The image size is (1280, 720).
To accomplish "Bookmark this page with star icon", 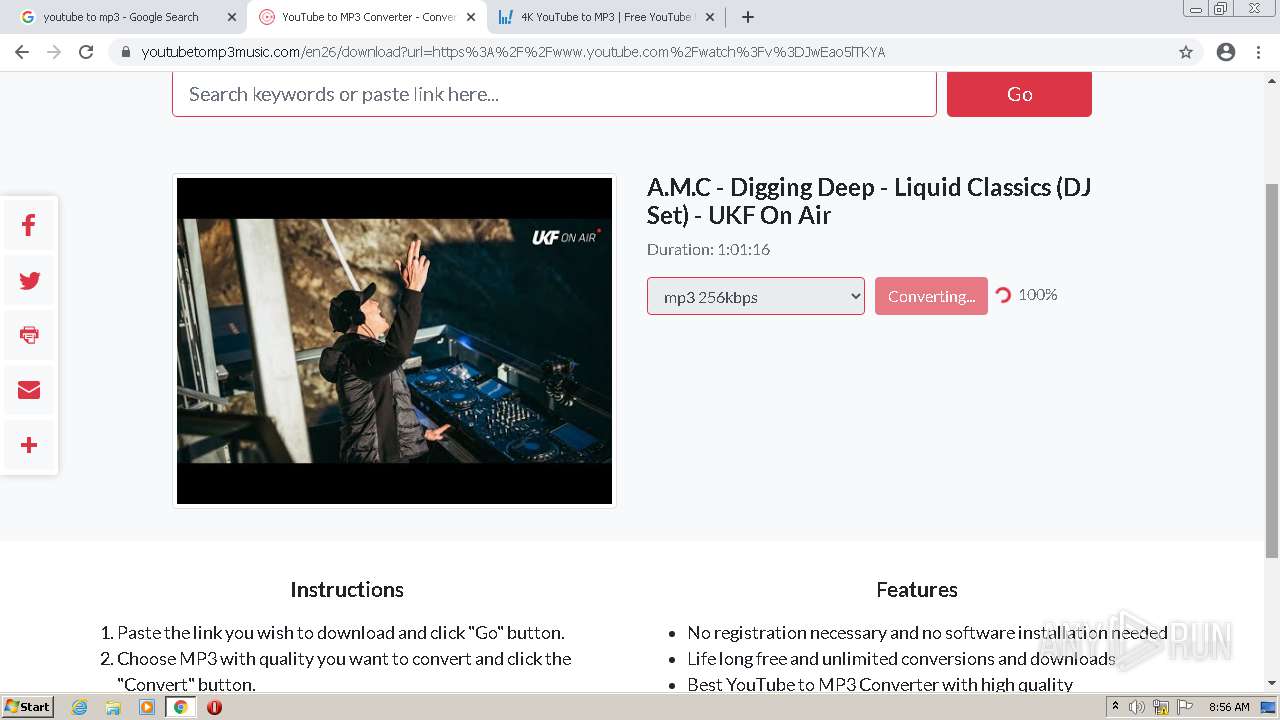I will [x=1186, y=52].
